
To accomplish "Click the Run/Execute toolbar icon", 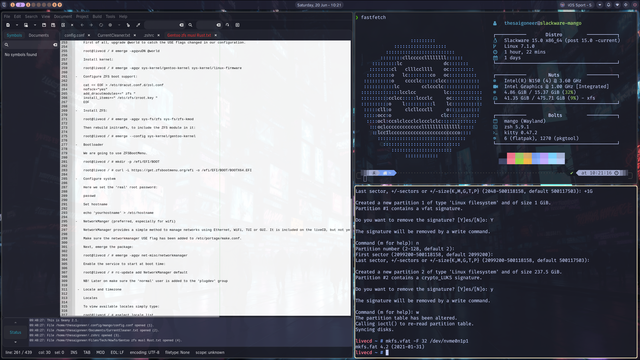I will point(128,25).
